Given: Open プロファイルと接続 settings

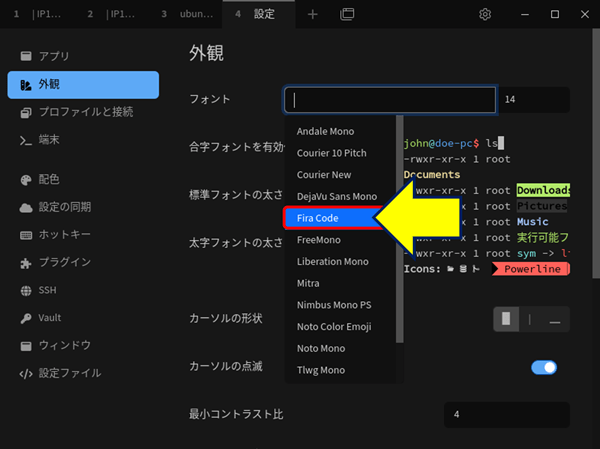Looking at the screenshot, I should pos(83,112).
